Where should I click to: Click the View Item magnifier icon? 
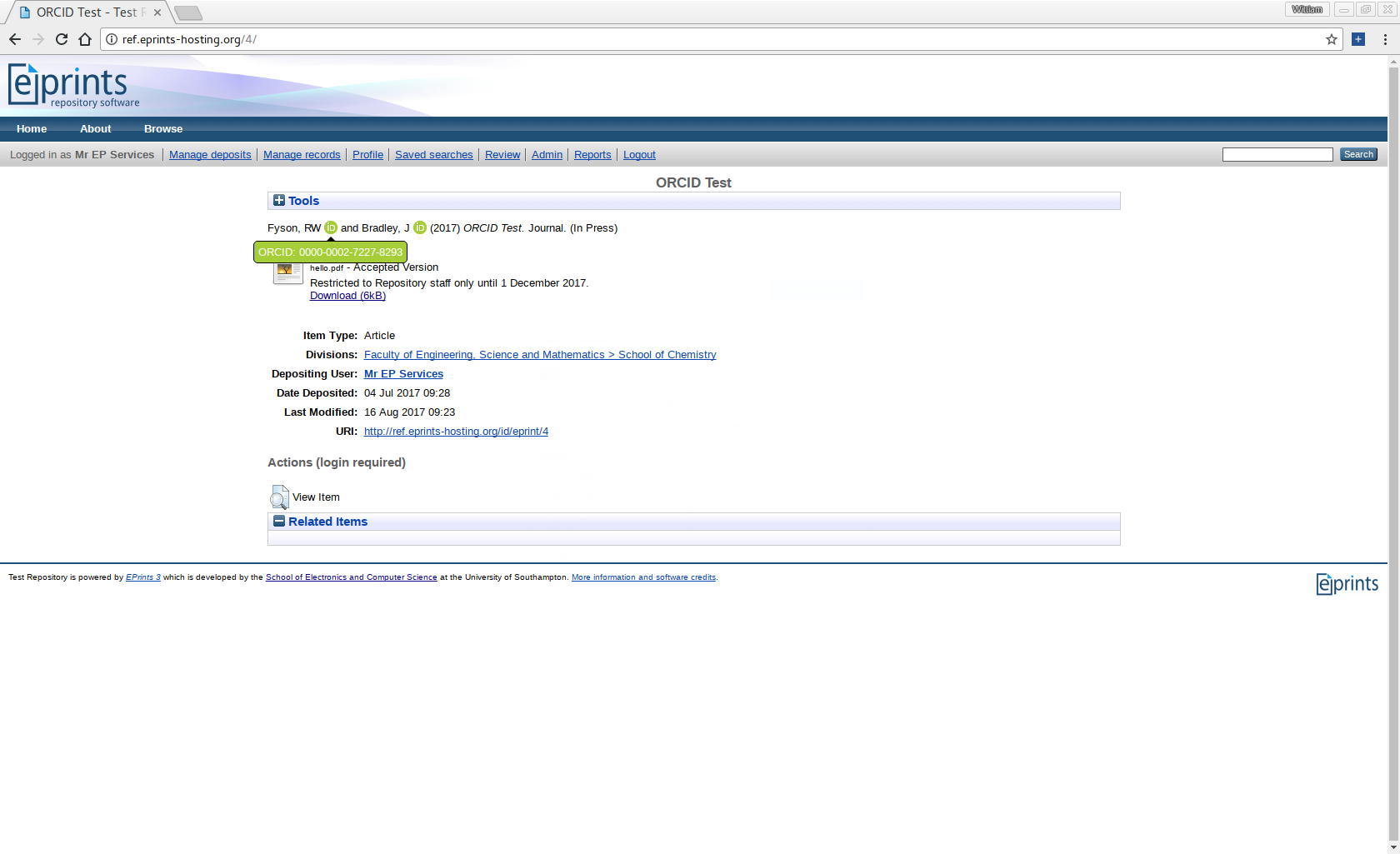pos(279,497)
